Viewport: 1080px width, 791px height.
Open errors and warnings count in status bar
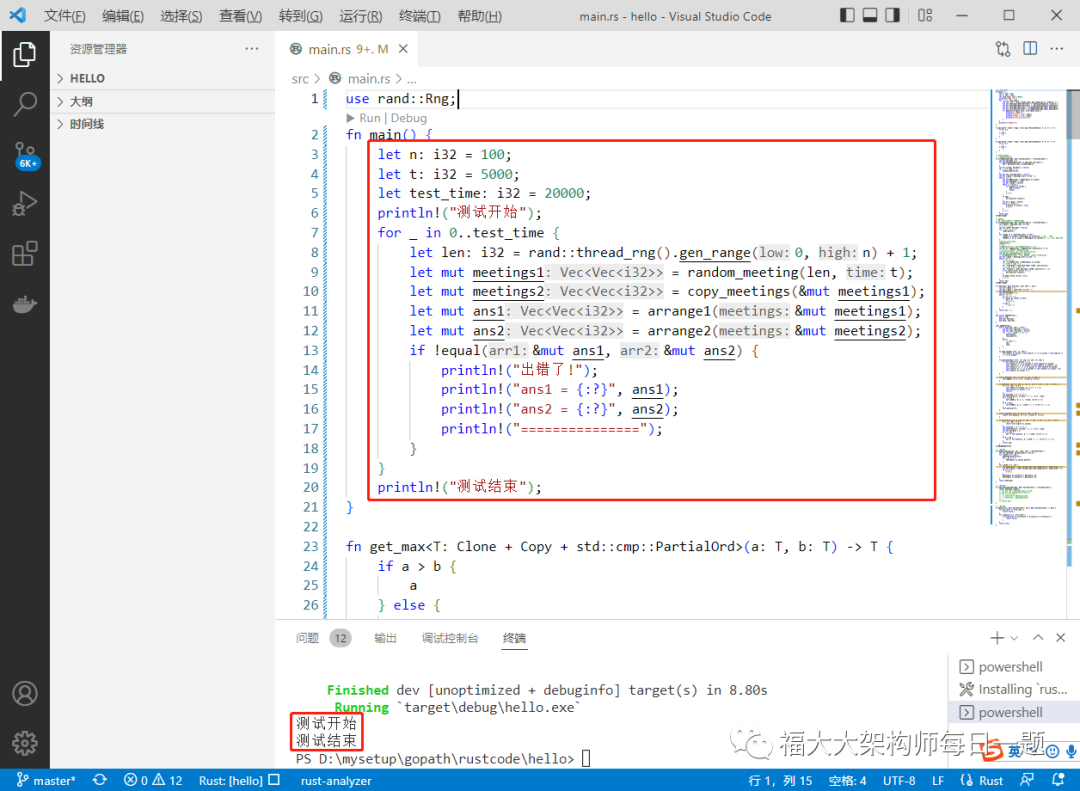(x=153, y=780)
